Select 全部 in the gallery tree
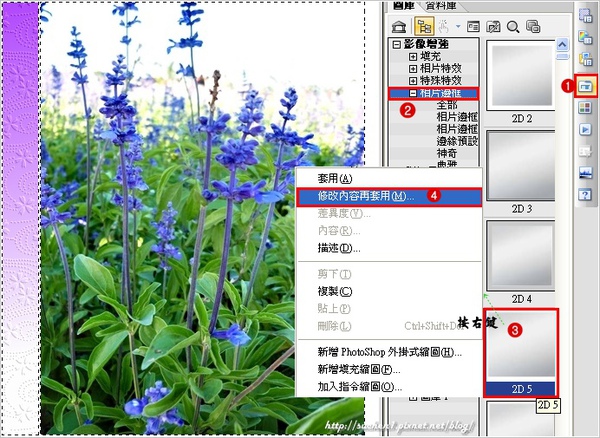The image size is (600, 438). [x=447, y=105]
